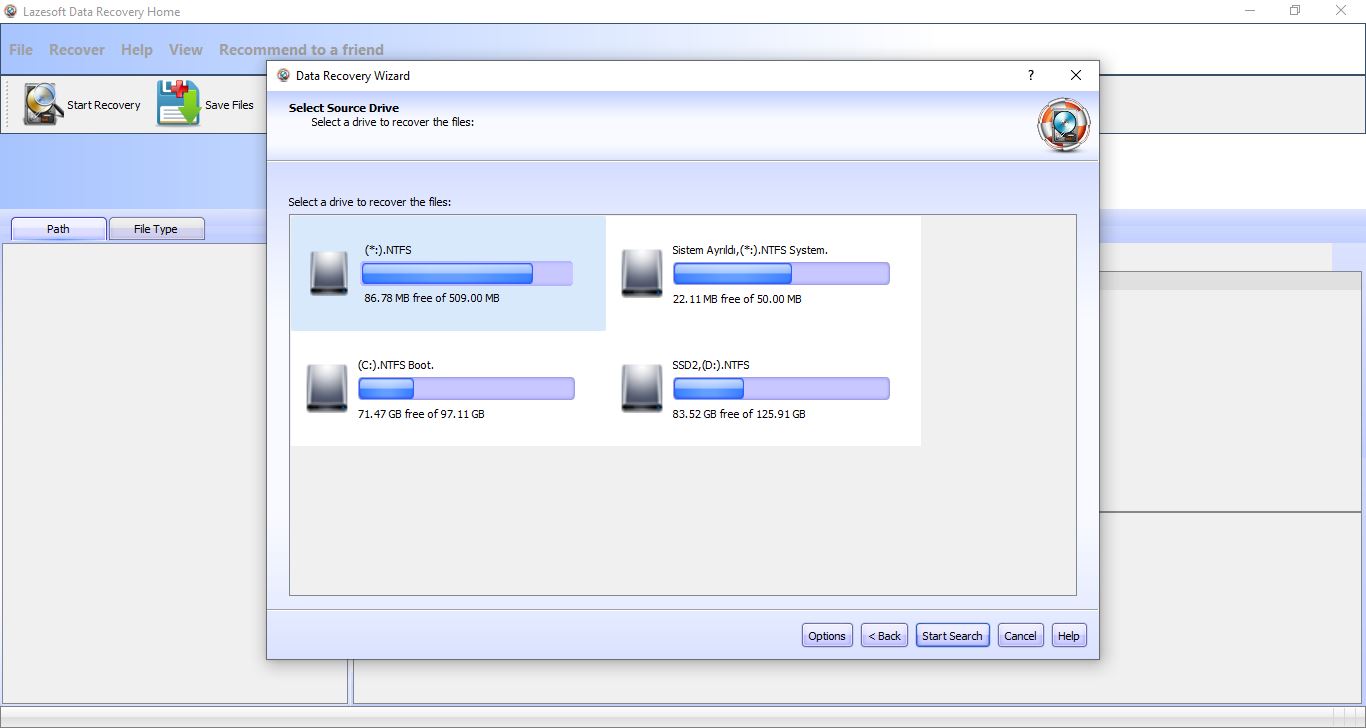Click usage bar of SSD2 D: drive
Image resolution: width=1366 pixels, height=728 pixels.
[781, 389]
